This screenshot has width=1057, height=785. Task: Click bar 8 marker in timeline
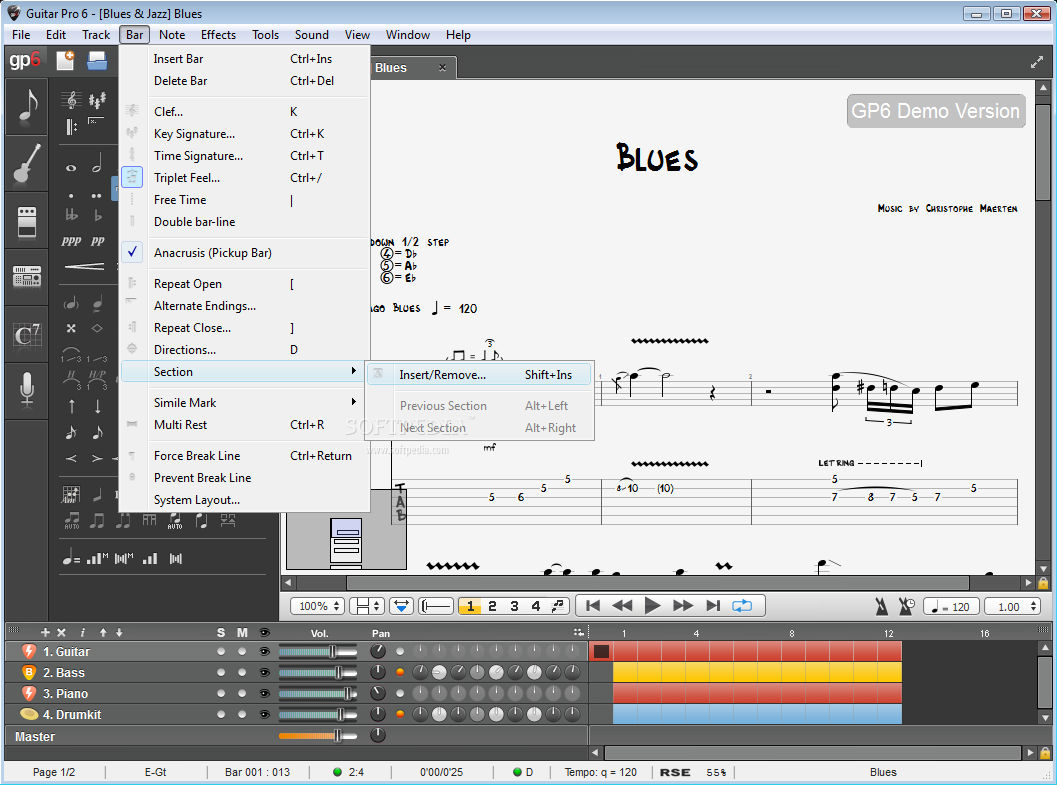click(791, 633)
